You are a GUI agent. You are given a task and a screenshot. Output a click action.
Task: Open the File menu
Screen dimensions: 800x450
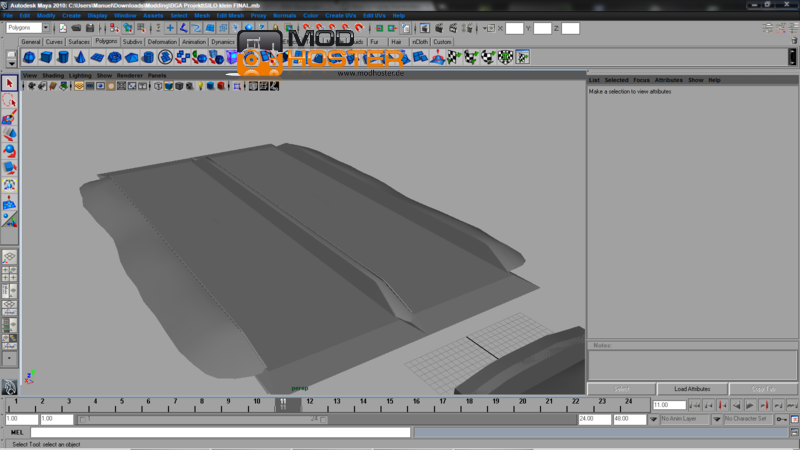[8, 16]
